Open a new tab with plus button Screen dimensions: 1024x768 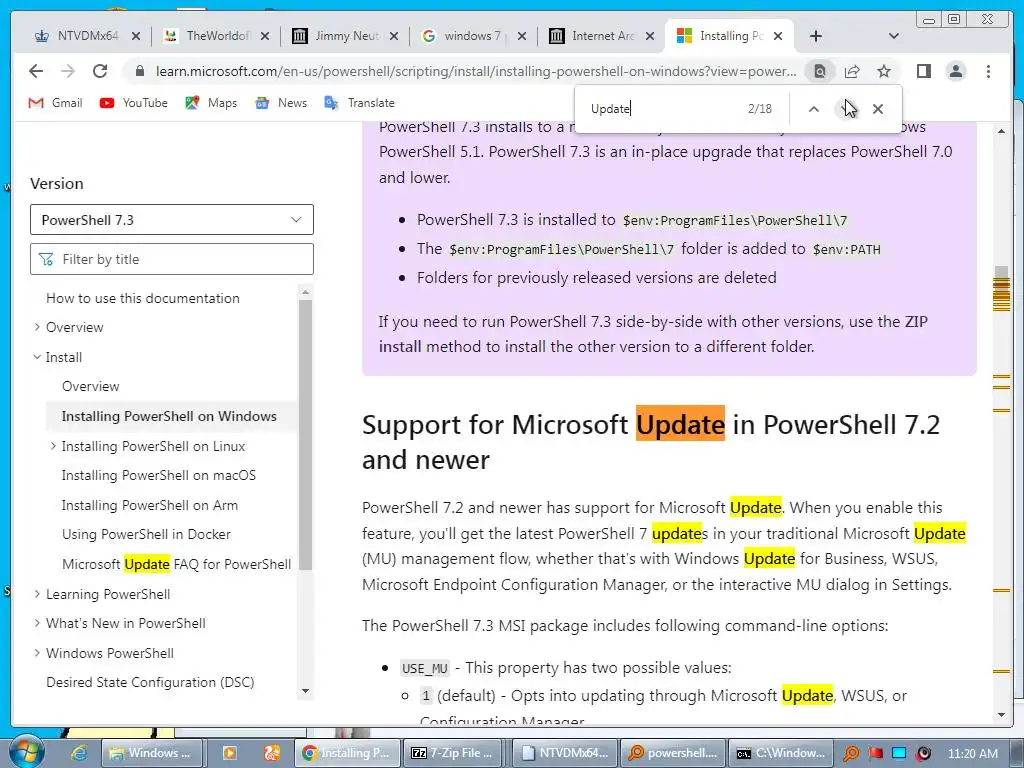click(x=816, y=36)
